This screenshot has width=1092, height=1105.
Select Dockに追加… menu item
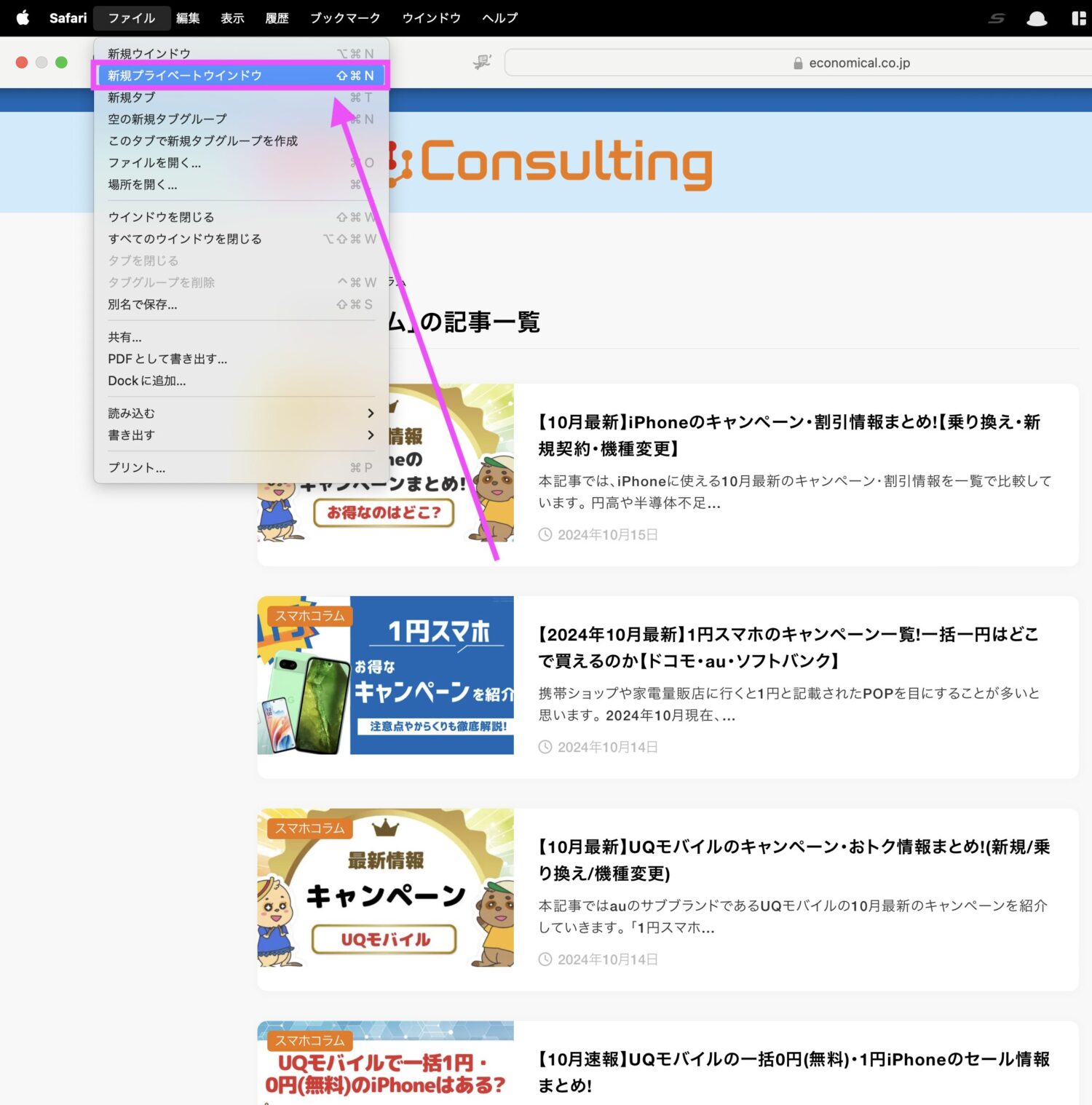pyautogui.click(x=241, y=381)
